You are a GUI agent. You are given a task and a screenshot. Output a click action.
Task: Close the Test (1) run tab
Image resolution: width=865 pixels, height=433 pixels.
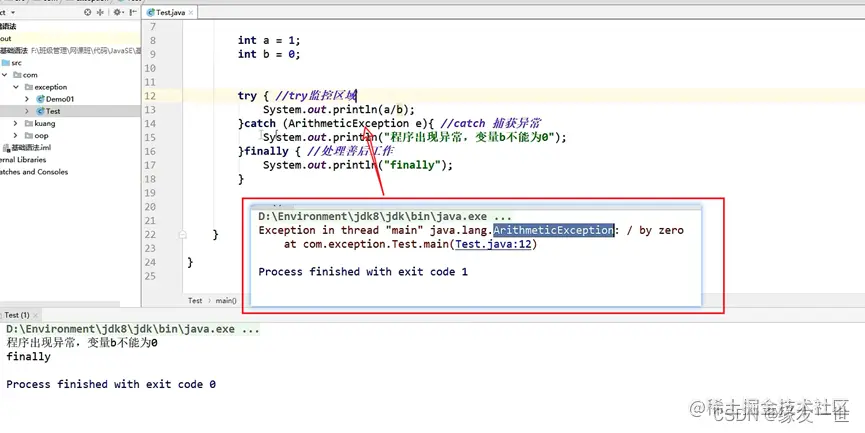[35, 316]
